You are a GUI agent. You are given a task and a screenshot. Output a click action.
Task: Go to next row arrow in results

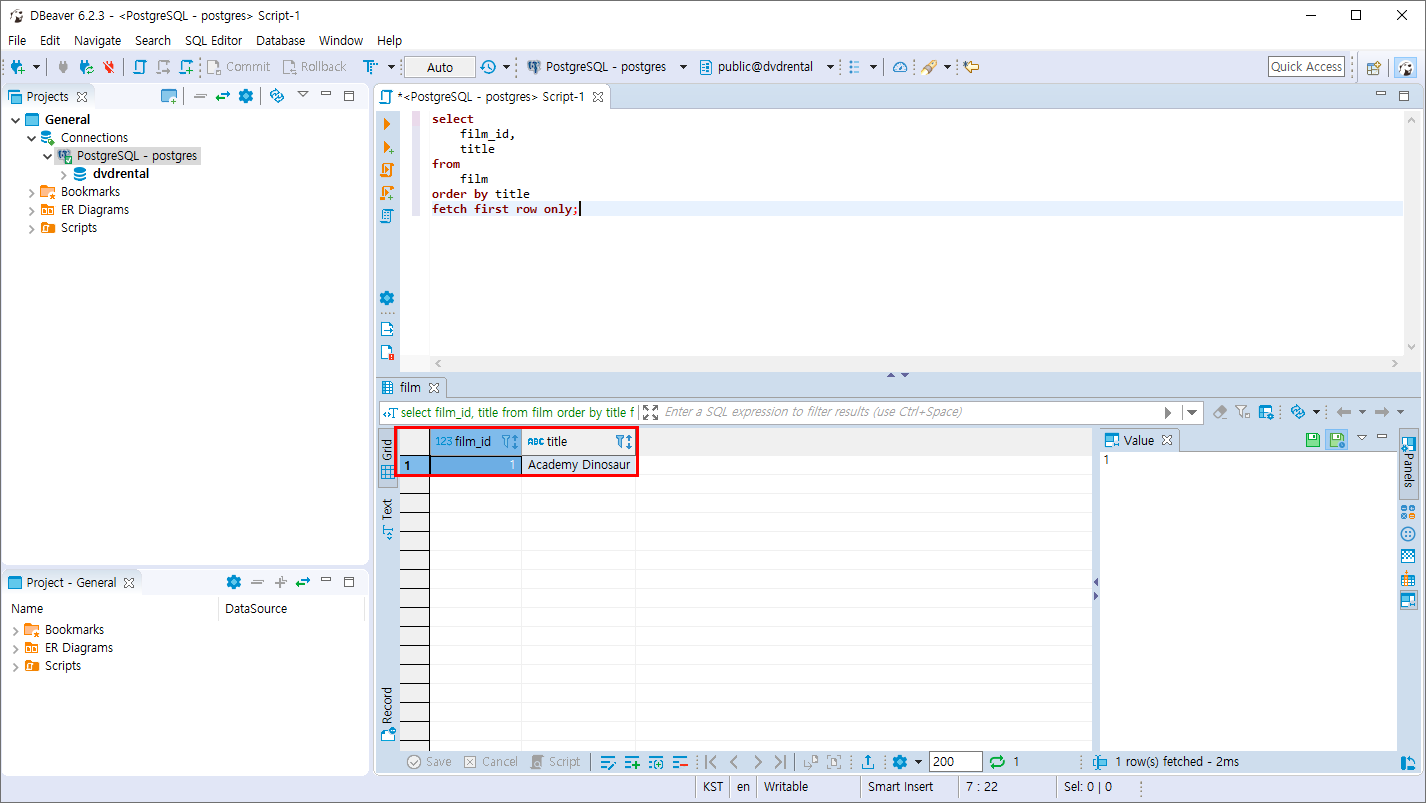click(757, 762)
